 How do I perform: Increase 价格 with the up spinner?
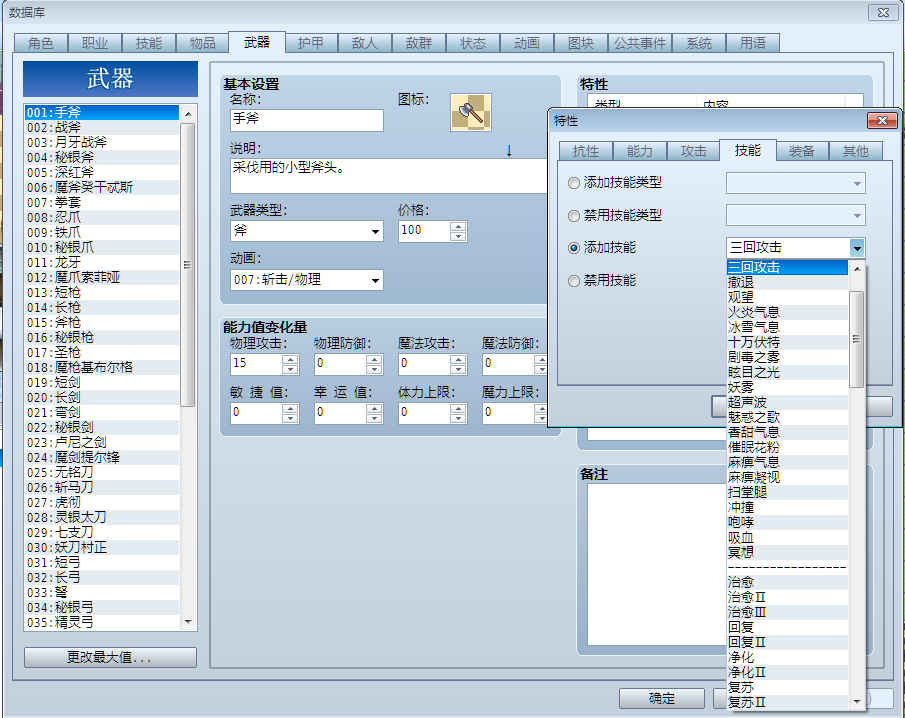tap(458, 226)
